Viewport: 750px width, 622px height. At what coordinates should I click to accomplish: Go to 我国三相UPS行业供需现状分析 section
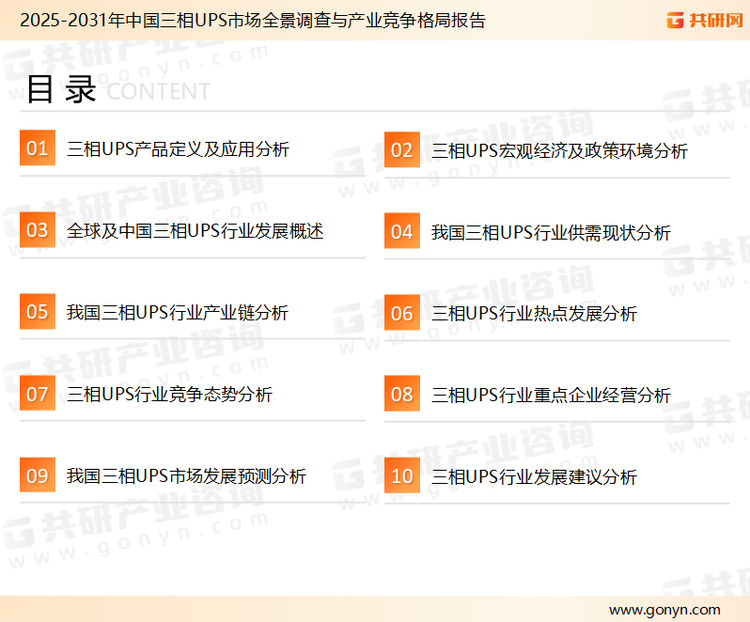tap(551, 233)
